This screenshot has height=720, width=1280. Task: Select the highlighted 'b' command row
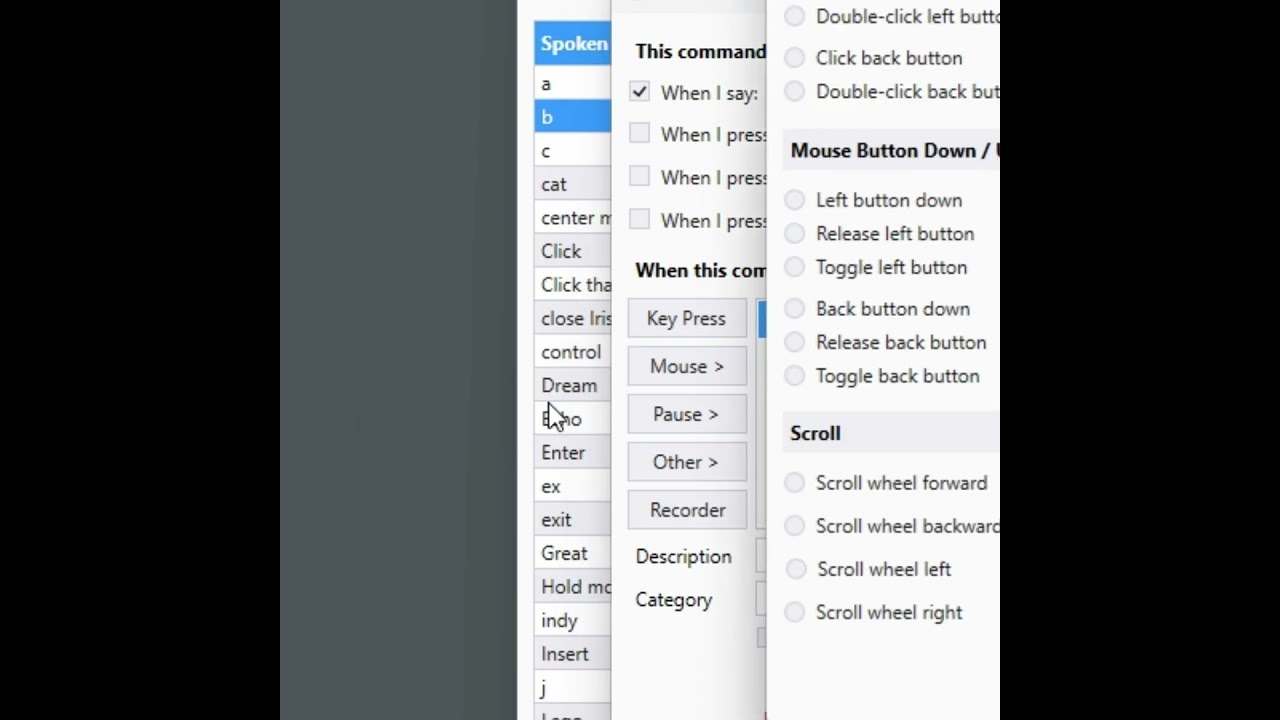coord(573,117)
